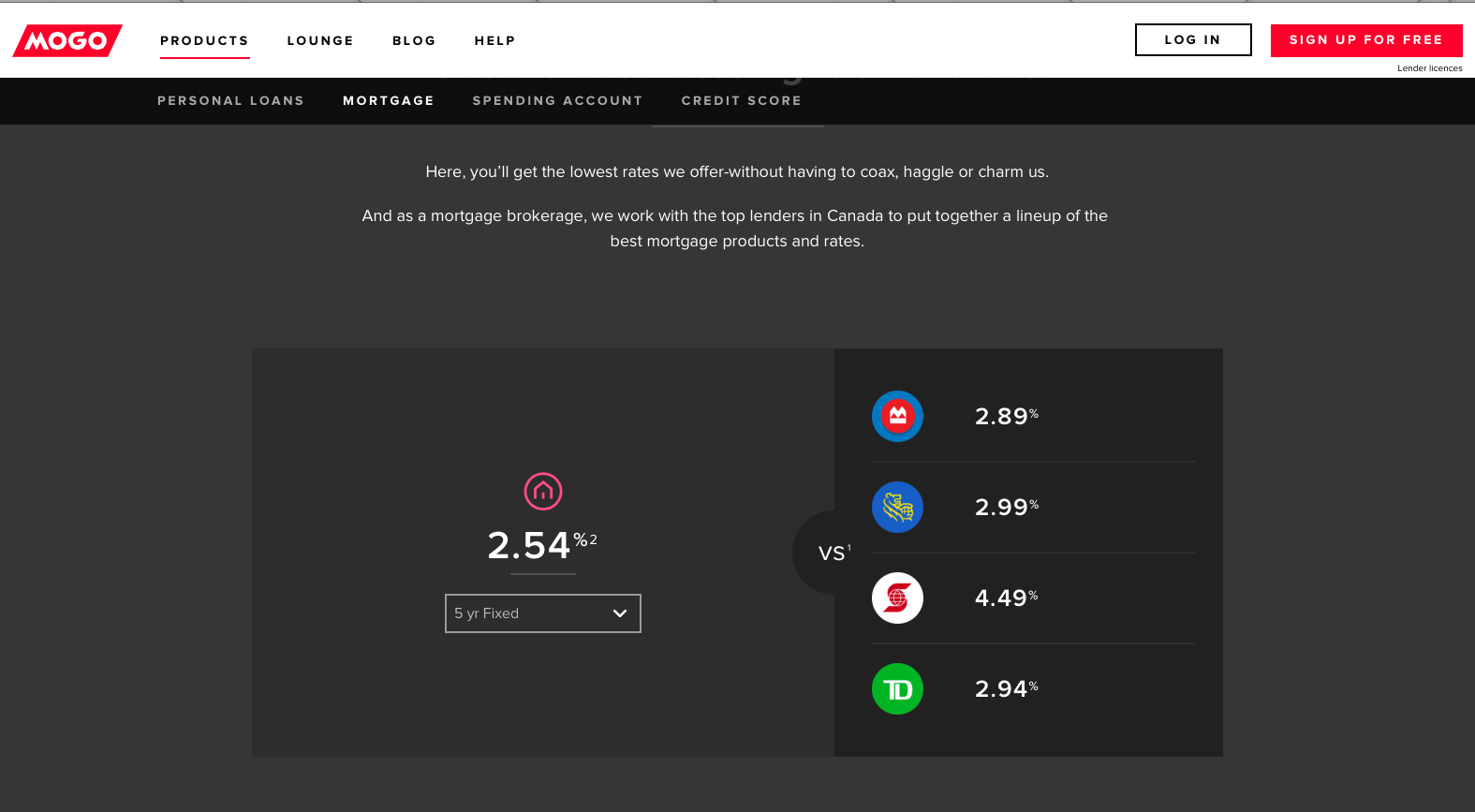The image size is (1475, 812).
Task: Select the Mortgage tab
Action: coord(389,100)
